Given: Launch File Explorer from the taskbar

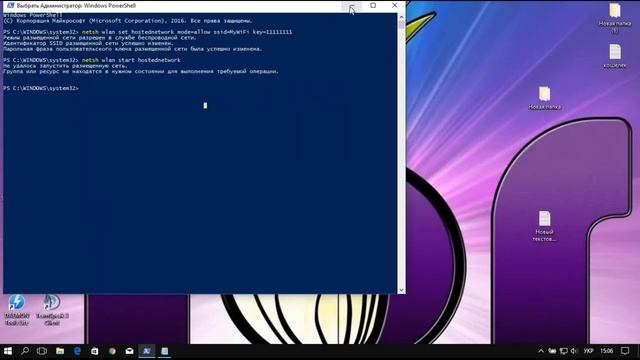Looking at the screenshot, I should tap(60, 351).
